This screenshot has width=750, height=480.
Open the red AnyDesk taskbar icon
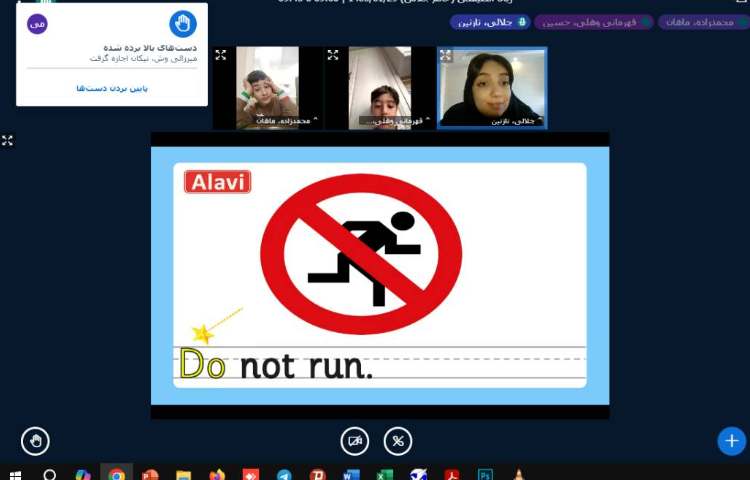(x=251, y=474)
